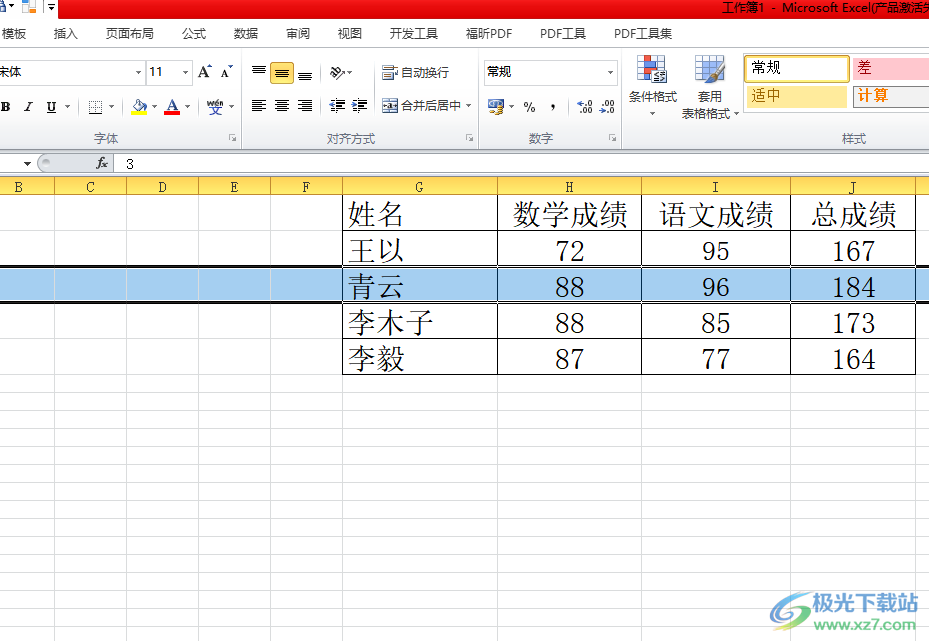Apply yellow fill color bucket
929x641 pixels.
(139, 107)
